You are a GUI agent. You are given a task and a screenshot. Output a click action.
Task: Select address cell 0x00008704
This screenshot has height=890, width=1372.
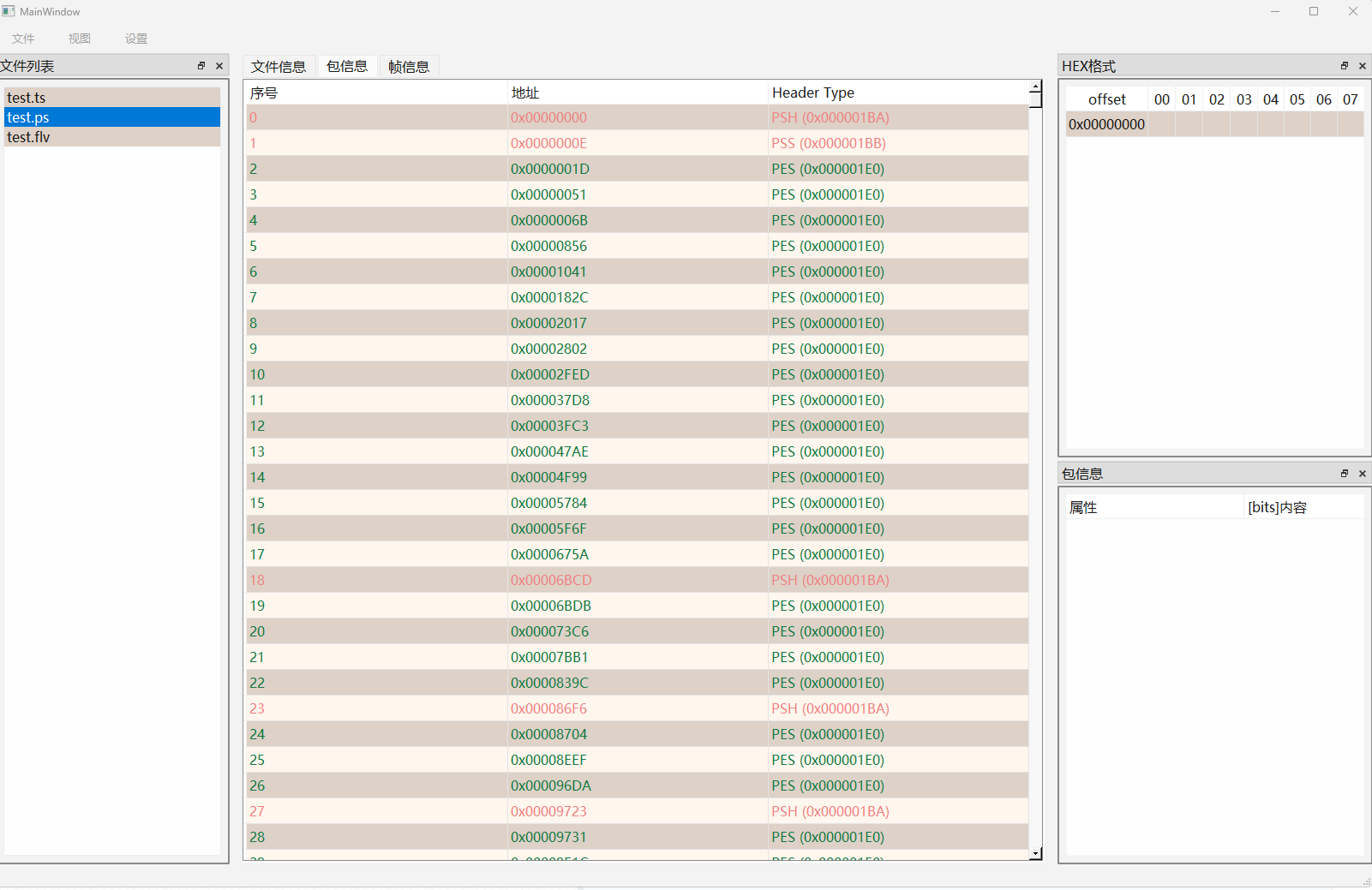(638, 734)
